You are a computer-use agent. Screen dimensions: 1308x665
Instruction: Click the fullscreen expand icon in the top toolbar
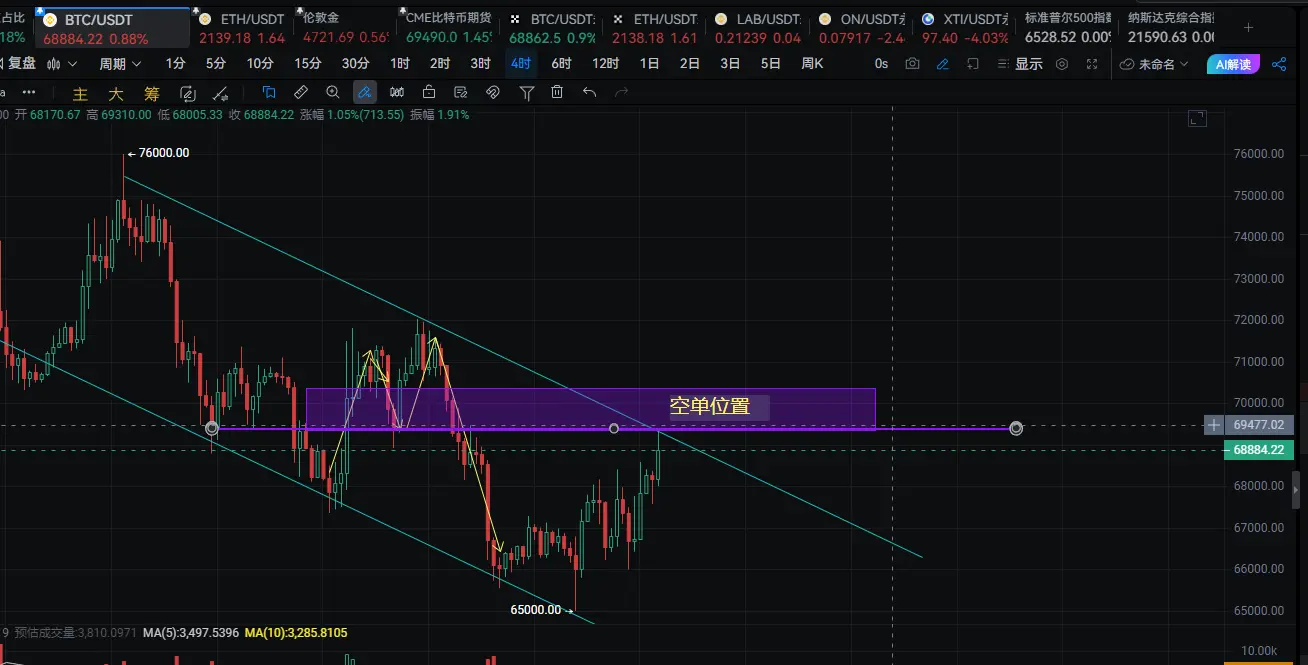[x=1092, y=64]
